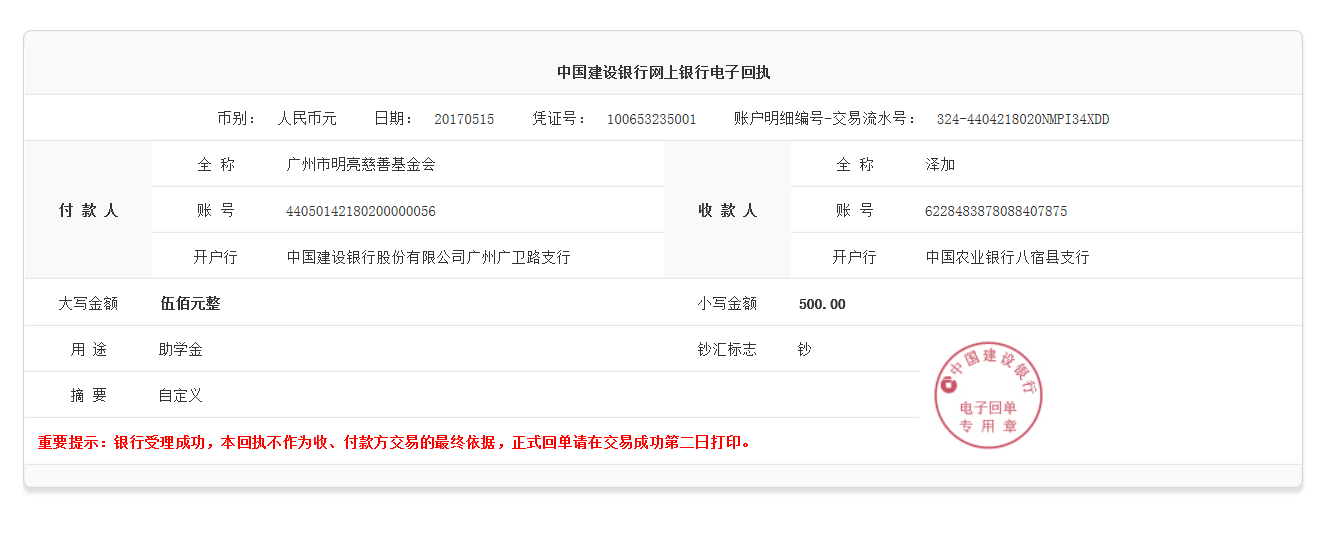Image resolution: width=1332 pixels, height=541 pixels.
Task: Click the 凭证号 label
Action: click(560, 118)
